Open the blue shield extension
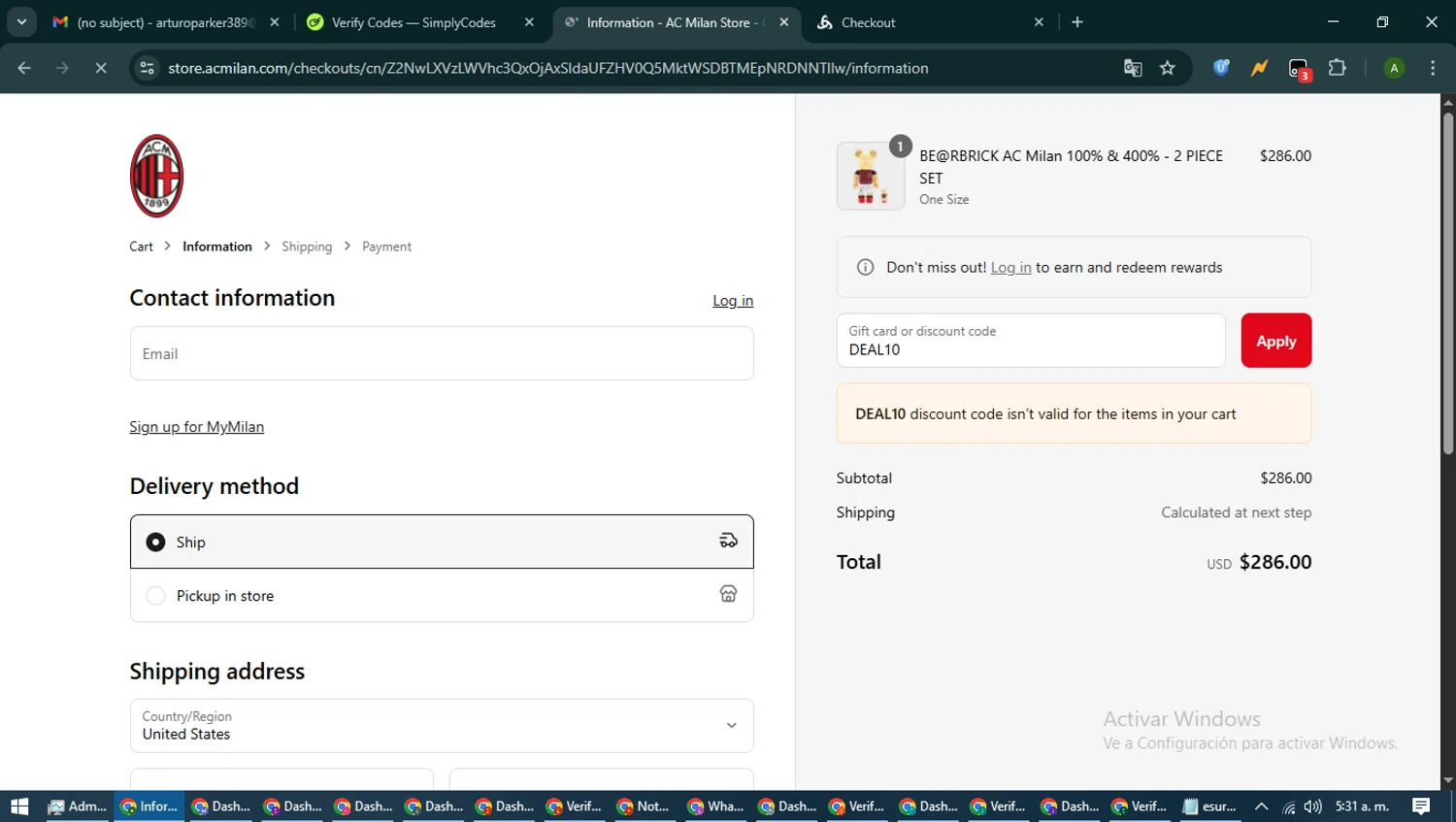Image resolution: width=1456 pixels, height=822 pixels. click(x=1221, y=68)
